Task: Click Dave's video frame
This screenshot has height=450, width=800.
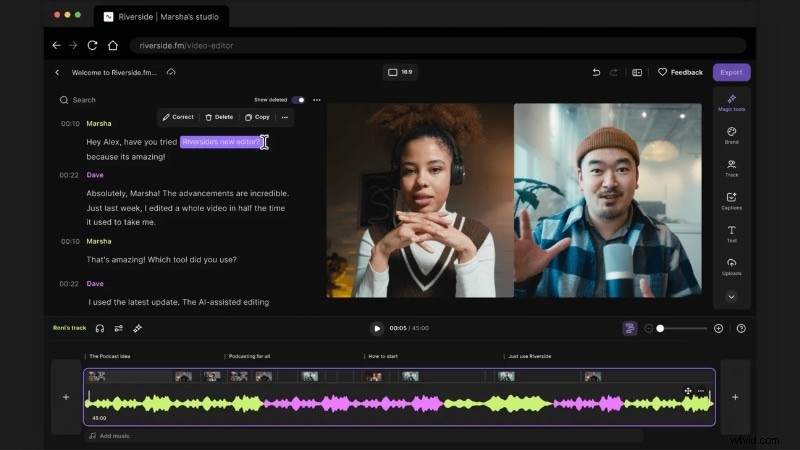Action: pos(608,201)
